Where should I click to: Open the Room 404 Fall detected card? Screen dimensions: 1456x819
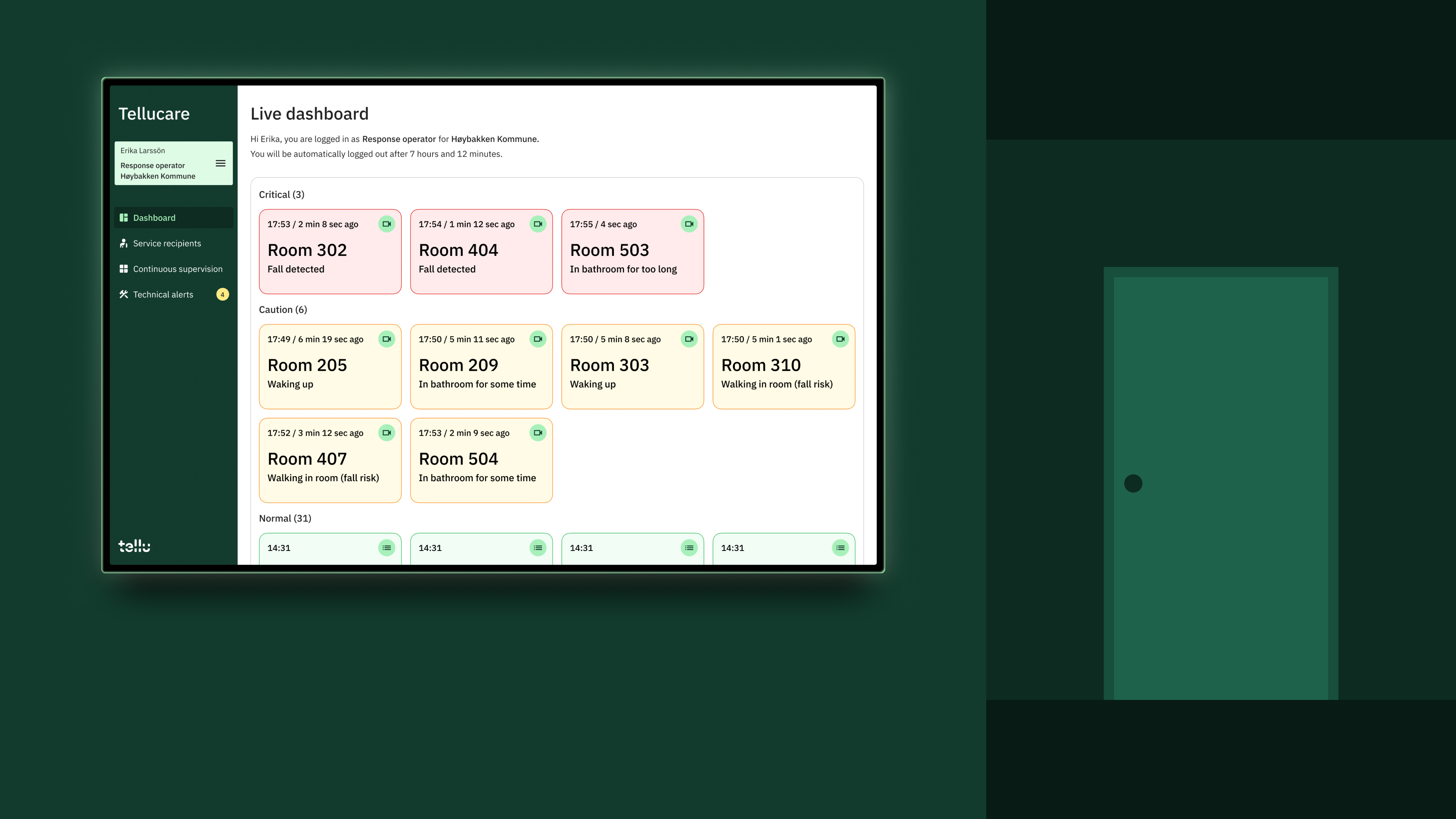[x=482, y=251]
